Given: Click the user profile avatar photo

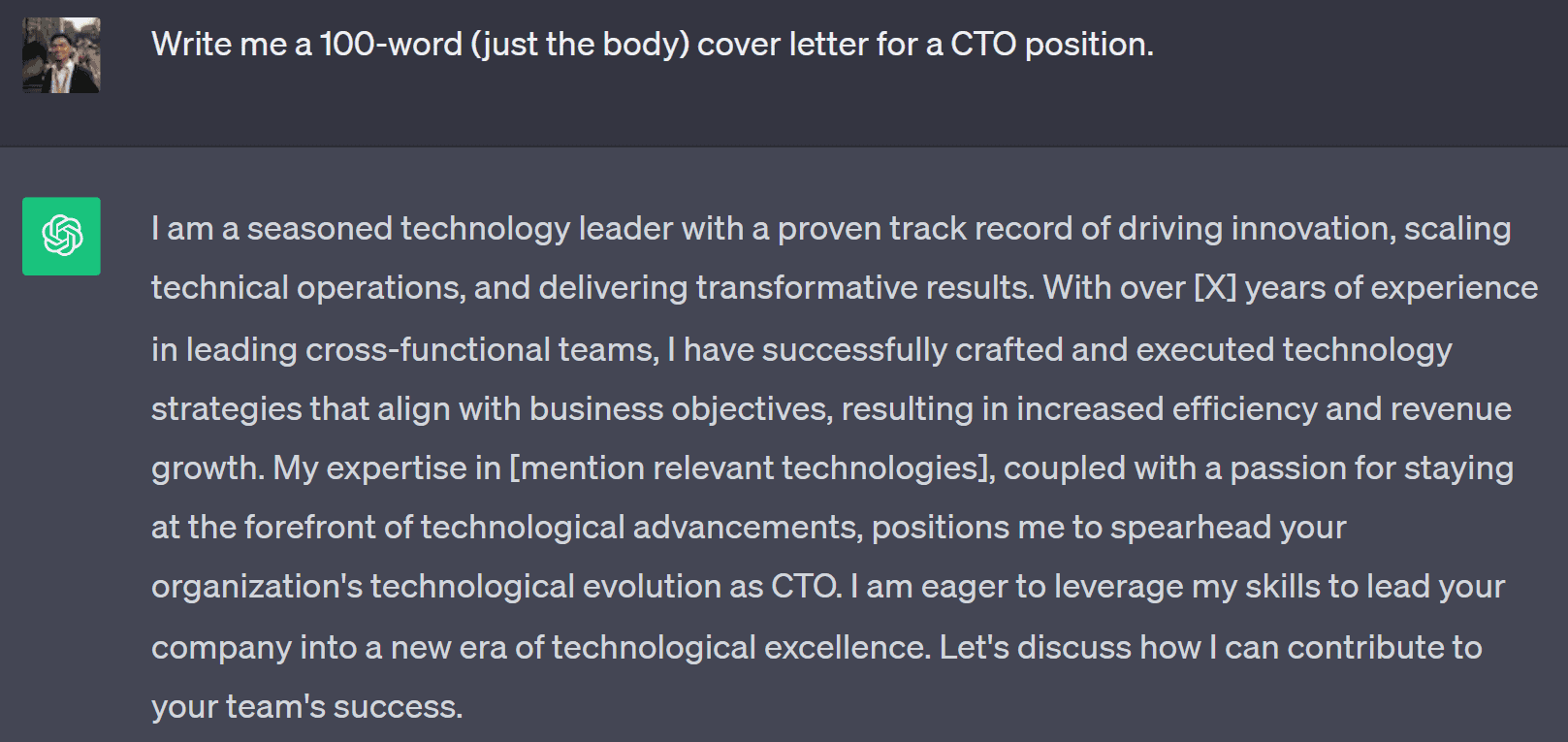Looking at the screenshot, I should (61, 55).
